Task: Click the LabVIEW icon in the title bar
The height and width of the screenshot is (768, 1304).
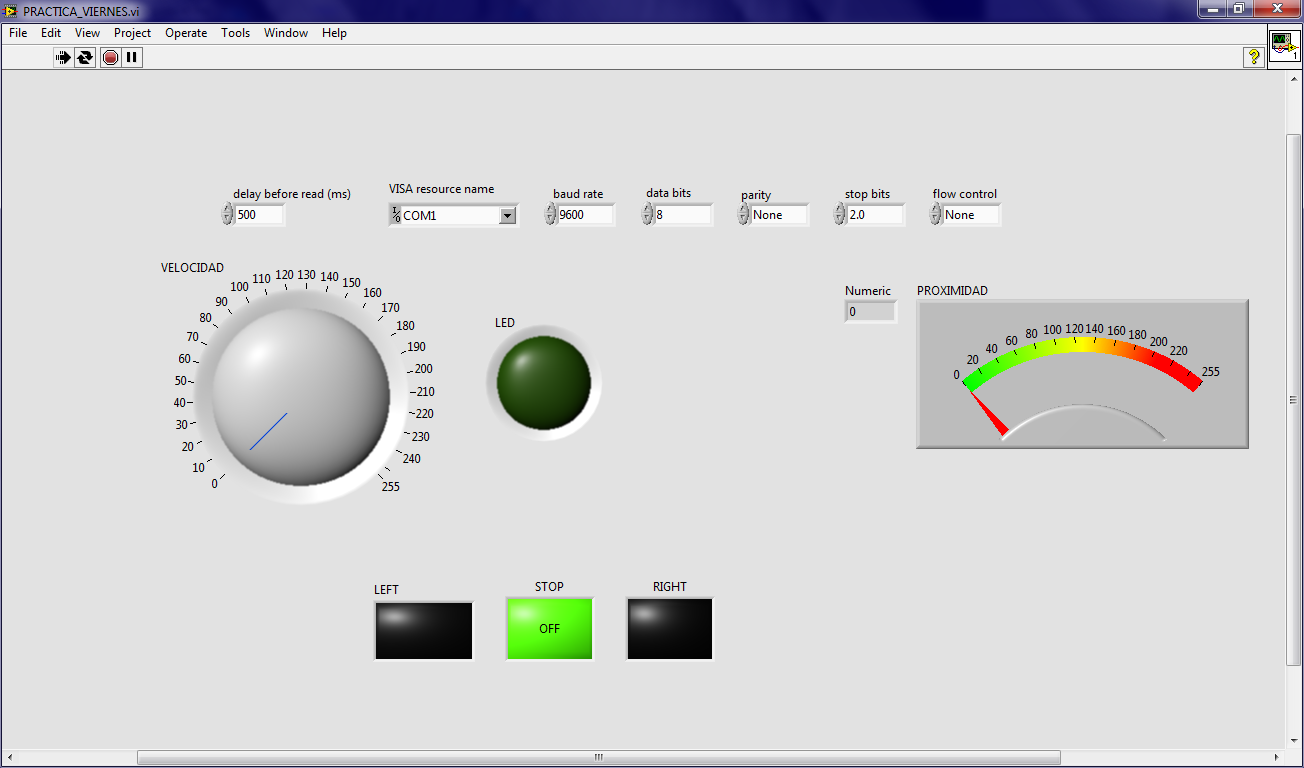Action: (11, 9)
